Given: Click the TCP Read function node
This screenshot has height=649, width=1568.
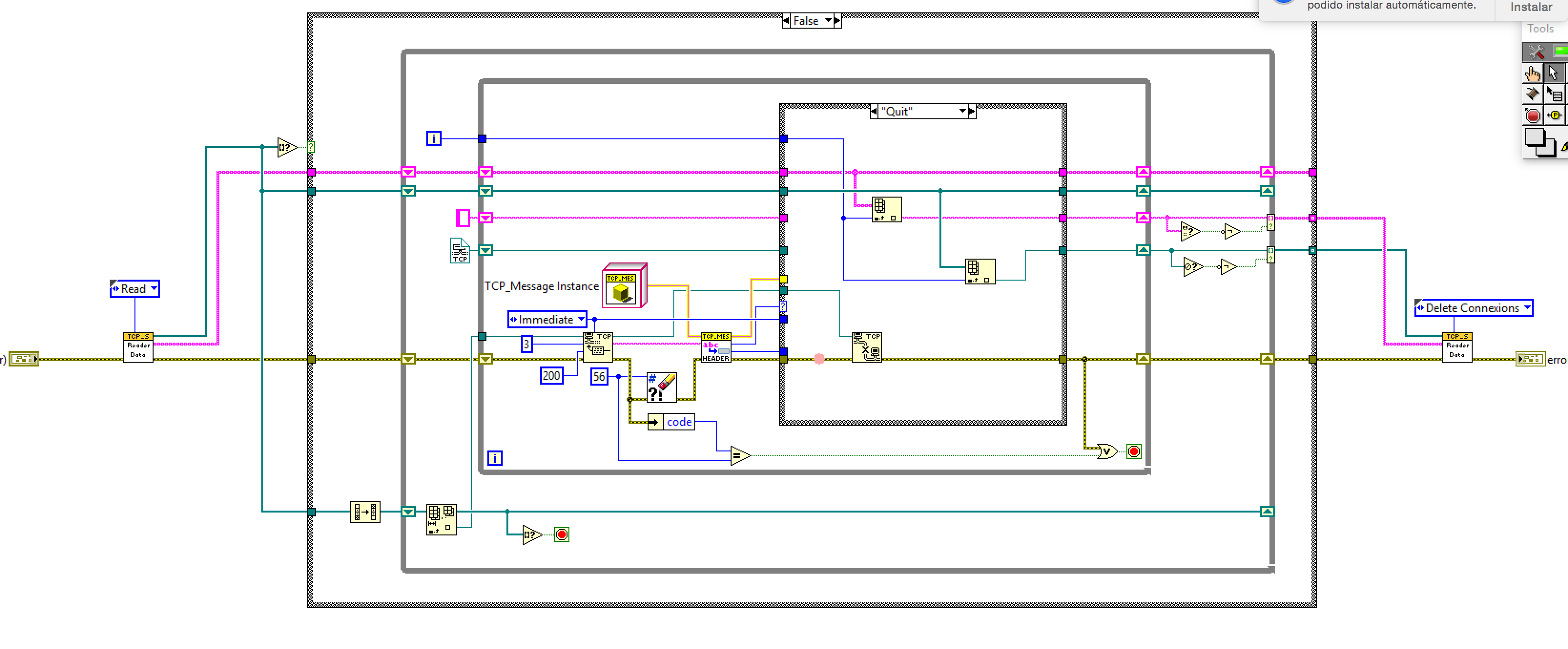Looking at the screenshot, I should 598,347.
